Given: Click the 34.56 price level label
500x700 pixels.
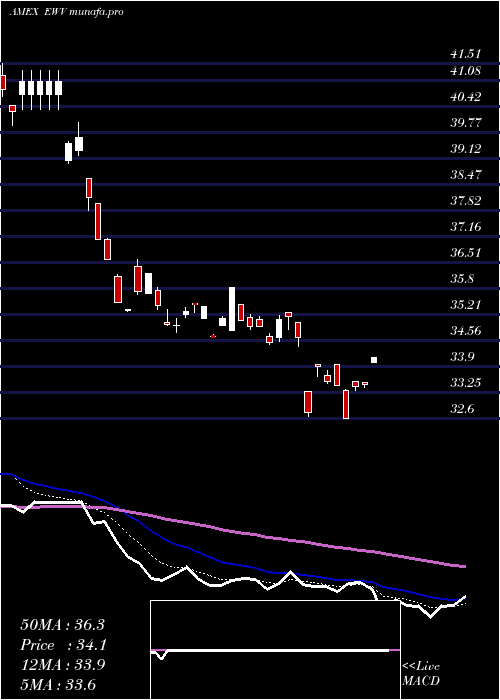Looking at the screenshot, I should point(466,330).
